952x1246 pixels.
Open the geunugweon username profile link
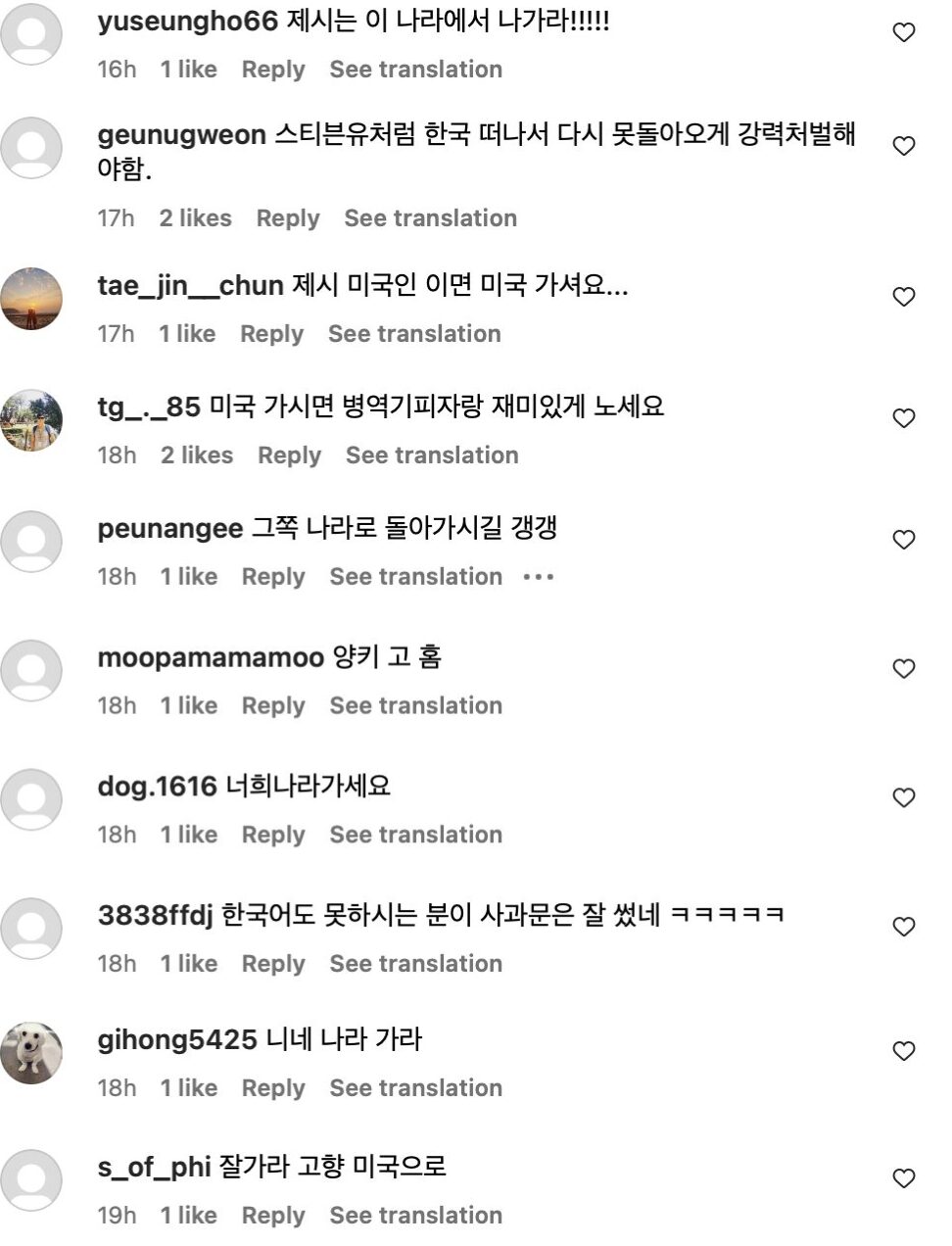[181, 135]
